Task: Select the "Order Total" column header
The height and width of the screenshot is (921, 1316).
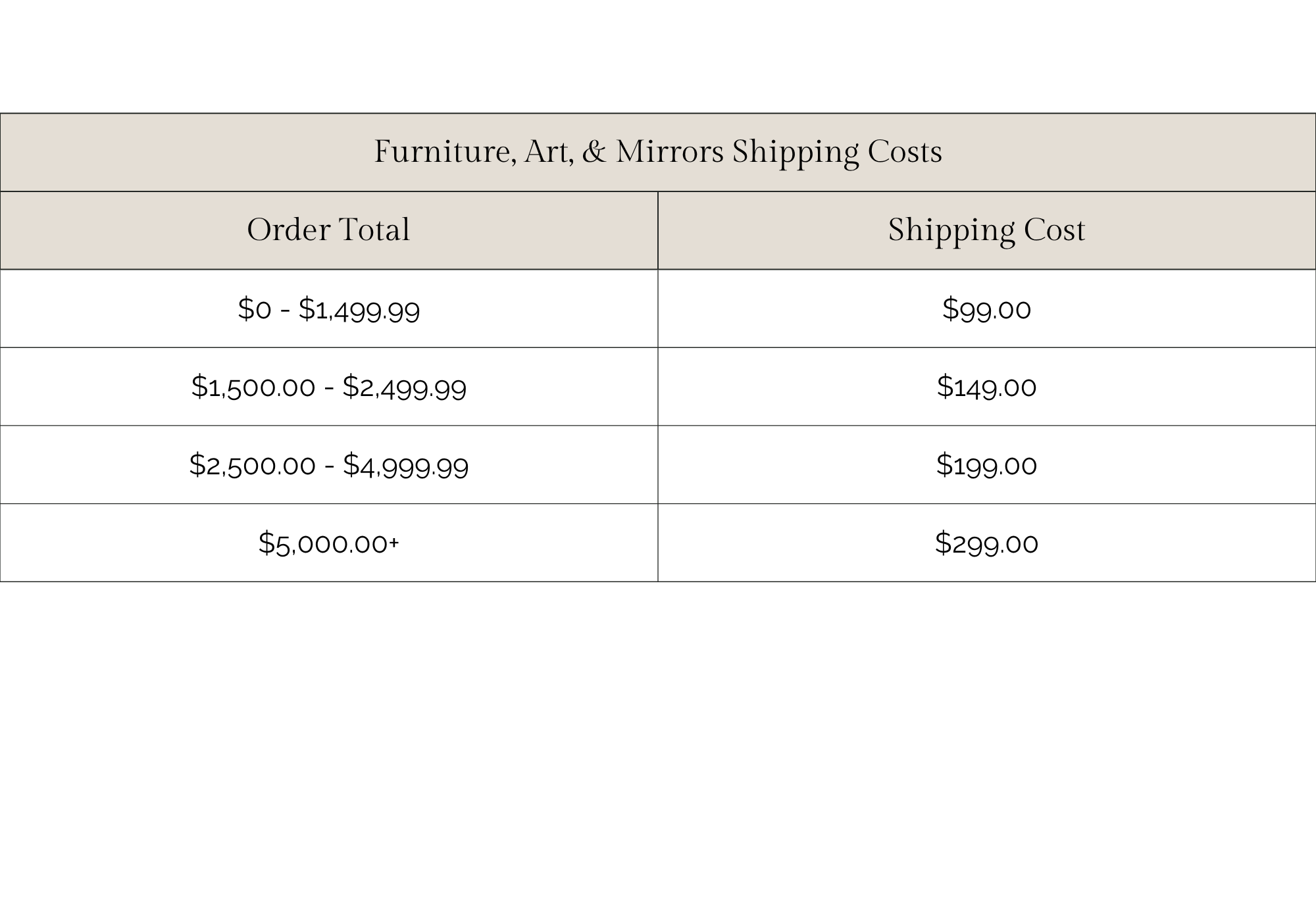Action: click(x=328, y=230)
